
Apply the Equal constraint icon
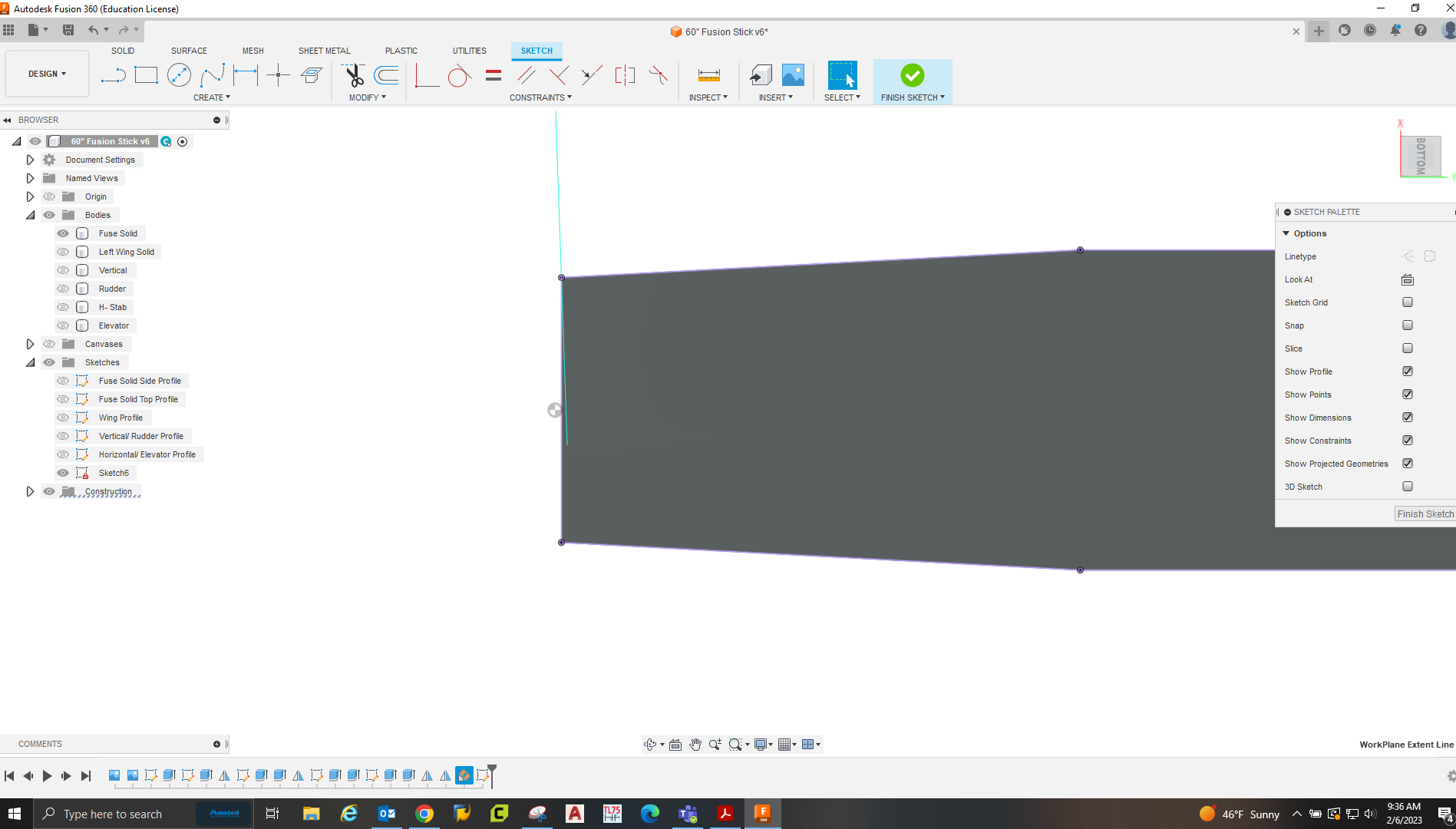[494, 75]
